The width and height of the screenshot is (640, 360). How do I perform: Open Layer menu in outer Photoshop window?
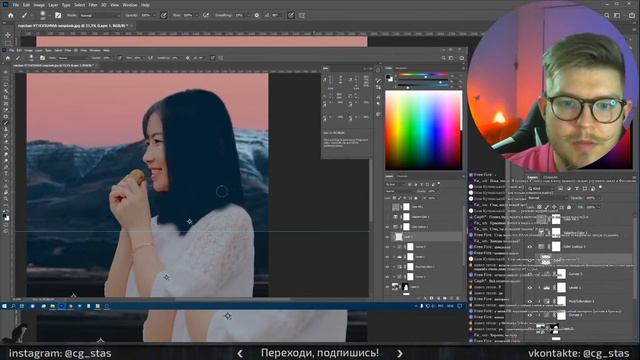[x=53, y=5]
